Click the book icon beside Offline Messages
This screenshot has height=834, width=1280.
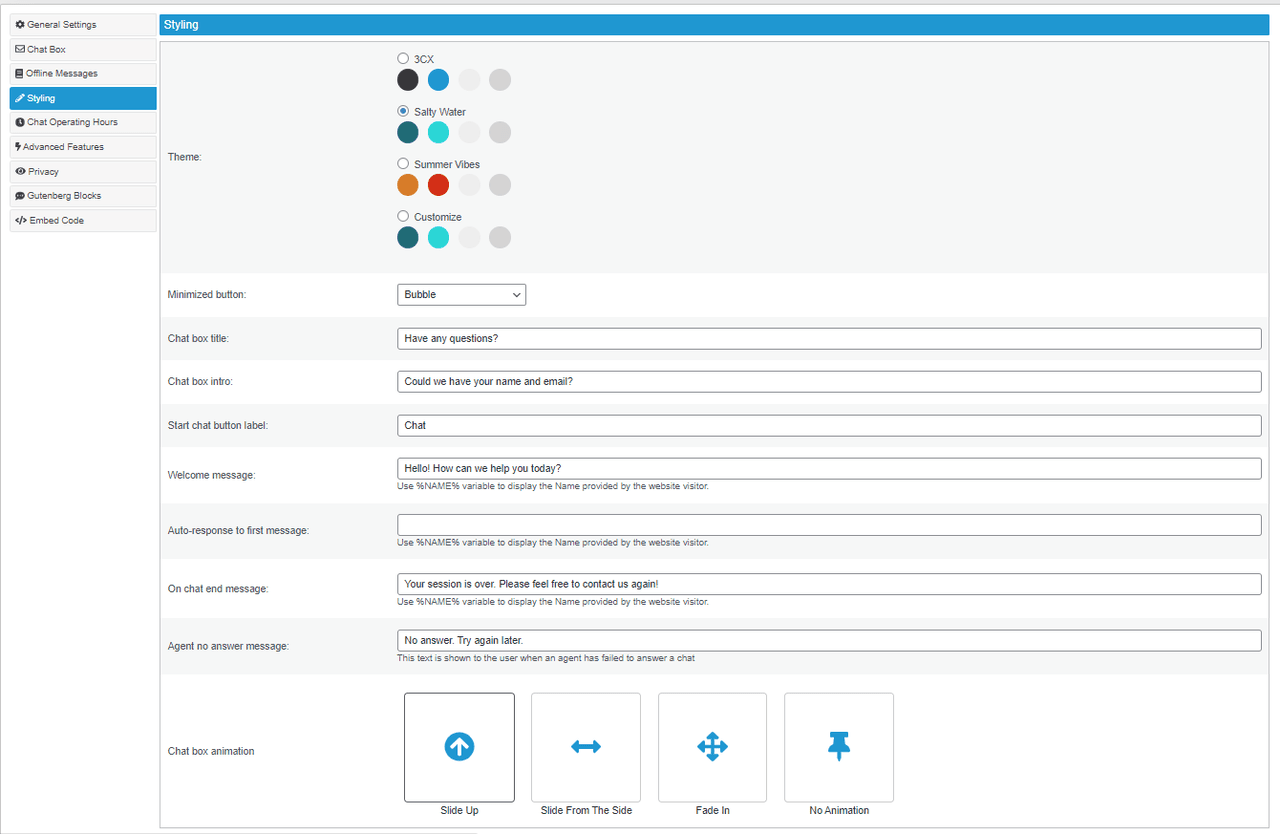point(20,74)
